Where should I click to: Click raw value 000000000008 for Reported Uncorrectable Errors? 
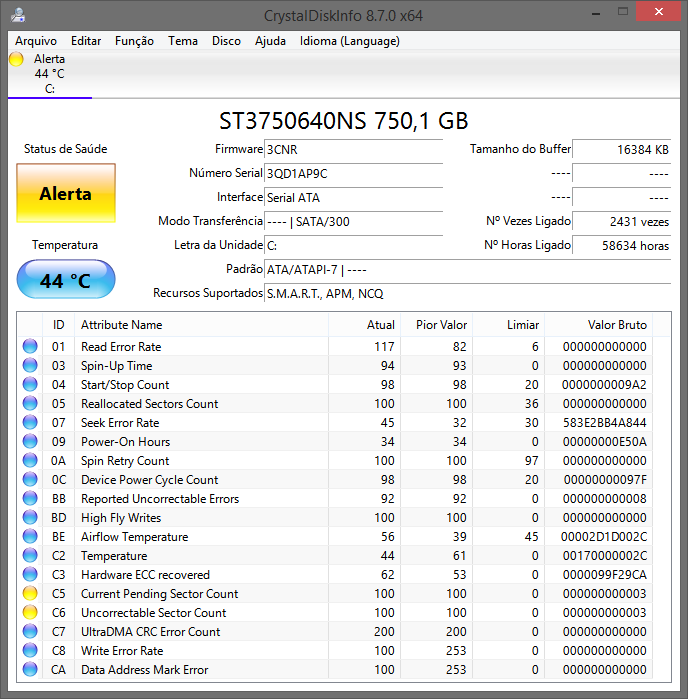coord(604,498)
